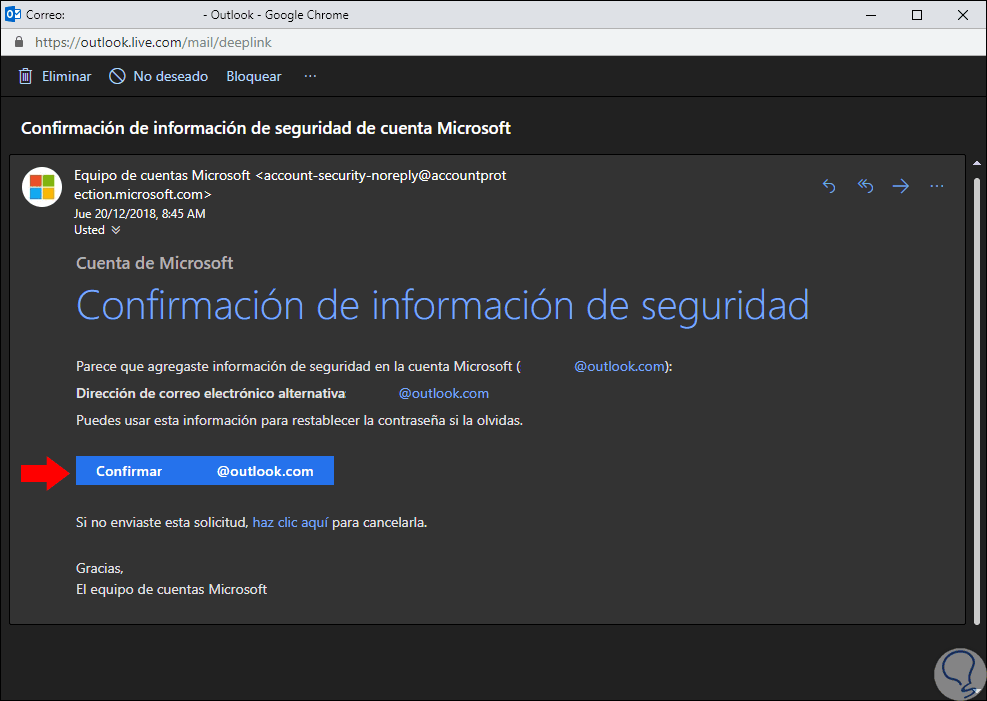The image size is (987, 701).
Task: Click the scrollbar up arrow
Action: (x=976, y=163)
